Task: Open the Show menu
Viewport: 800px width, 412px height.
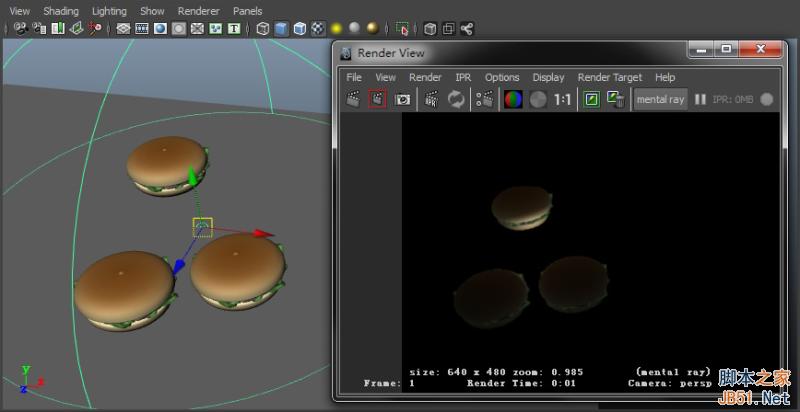Action: [152, 11]
